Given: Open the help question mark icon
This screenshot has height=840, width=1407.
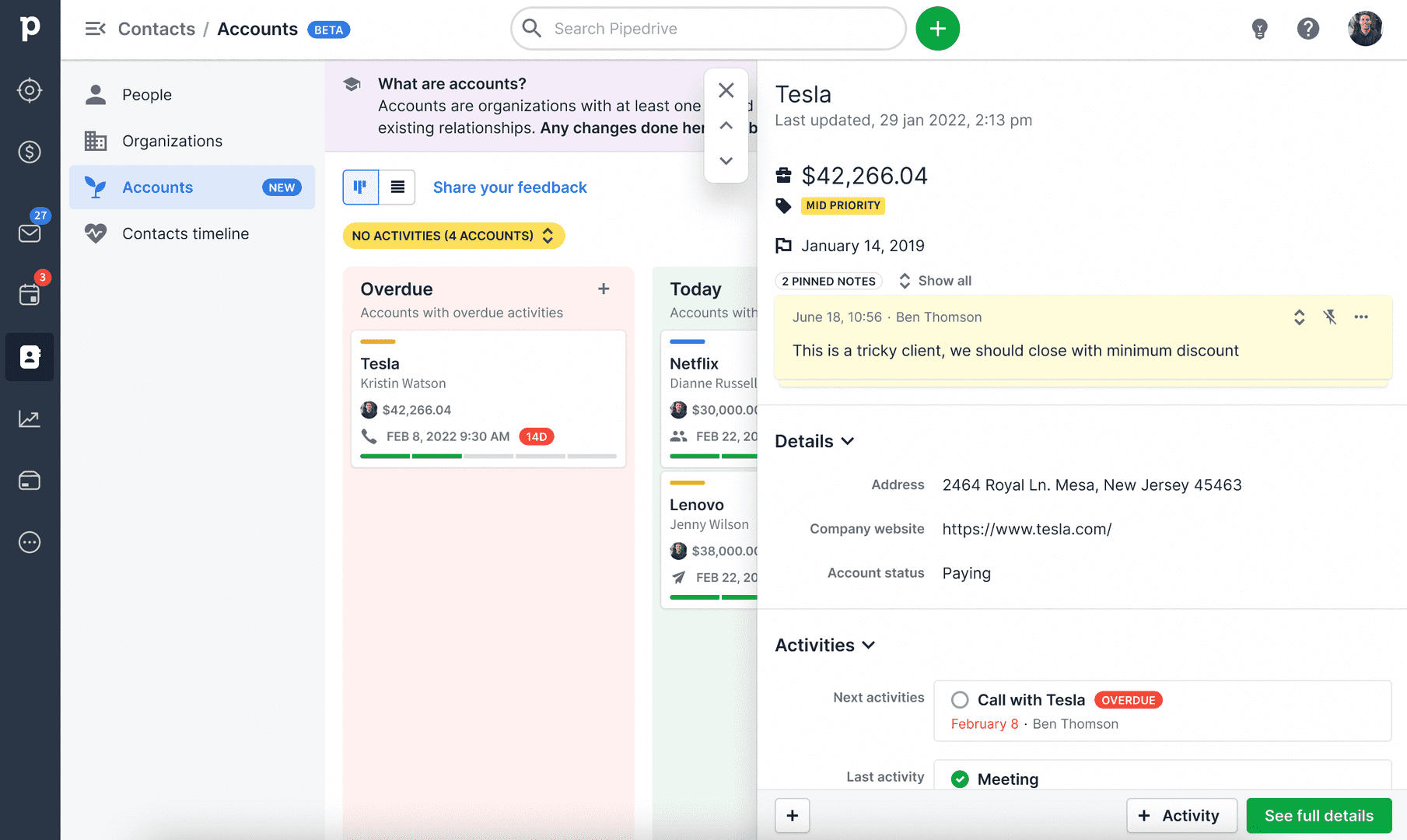Looking at the screenshot, I should (1308, 29).
